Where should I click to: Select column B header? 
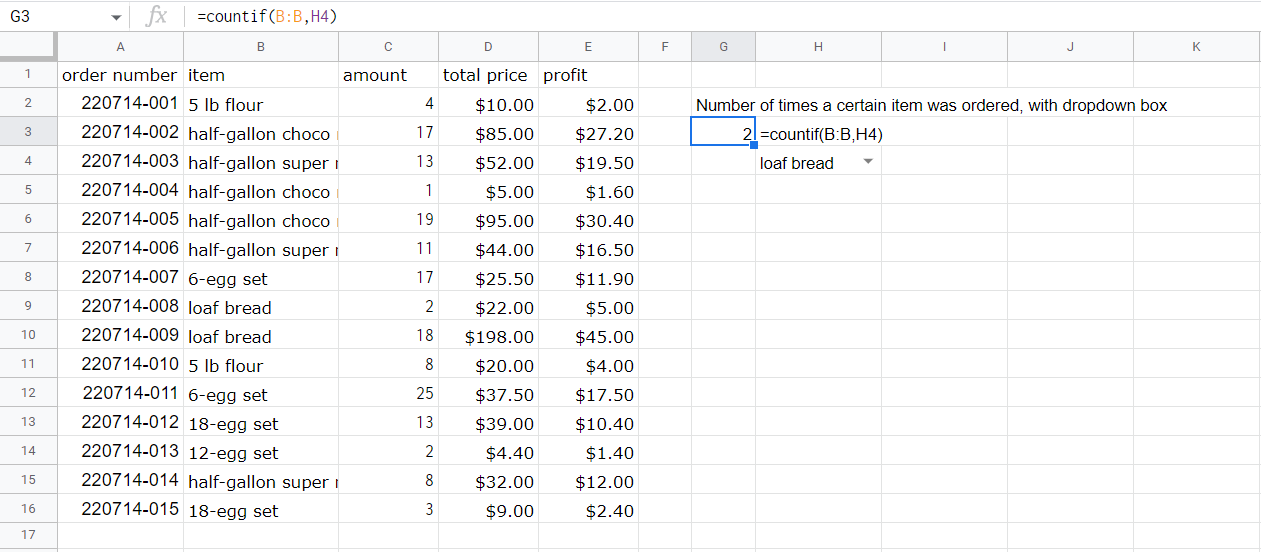pos(261,47)
